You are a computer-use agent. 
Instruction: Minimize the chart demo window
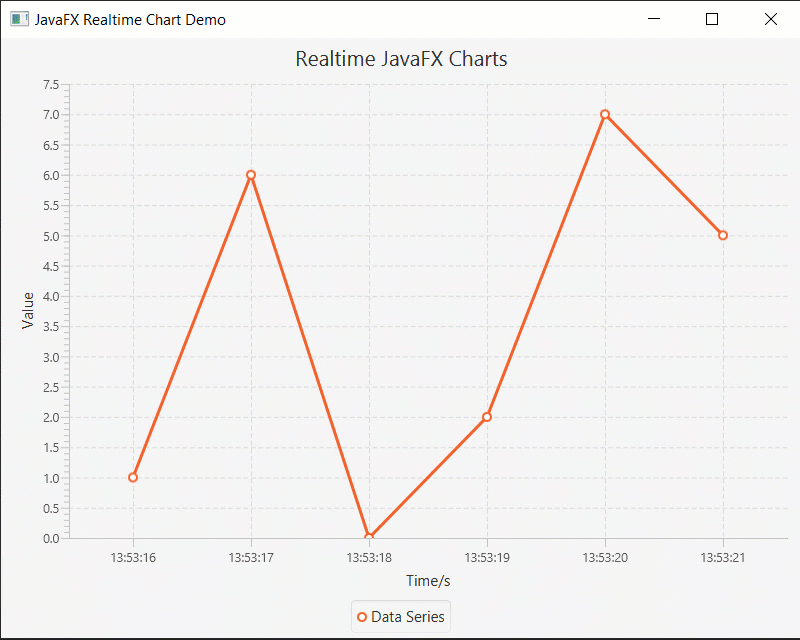tap(653, 18)
